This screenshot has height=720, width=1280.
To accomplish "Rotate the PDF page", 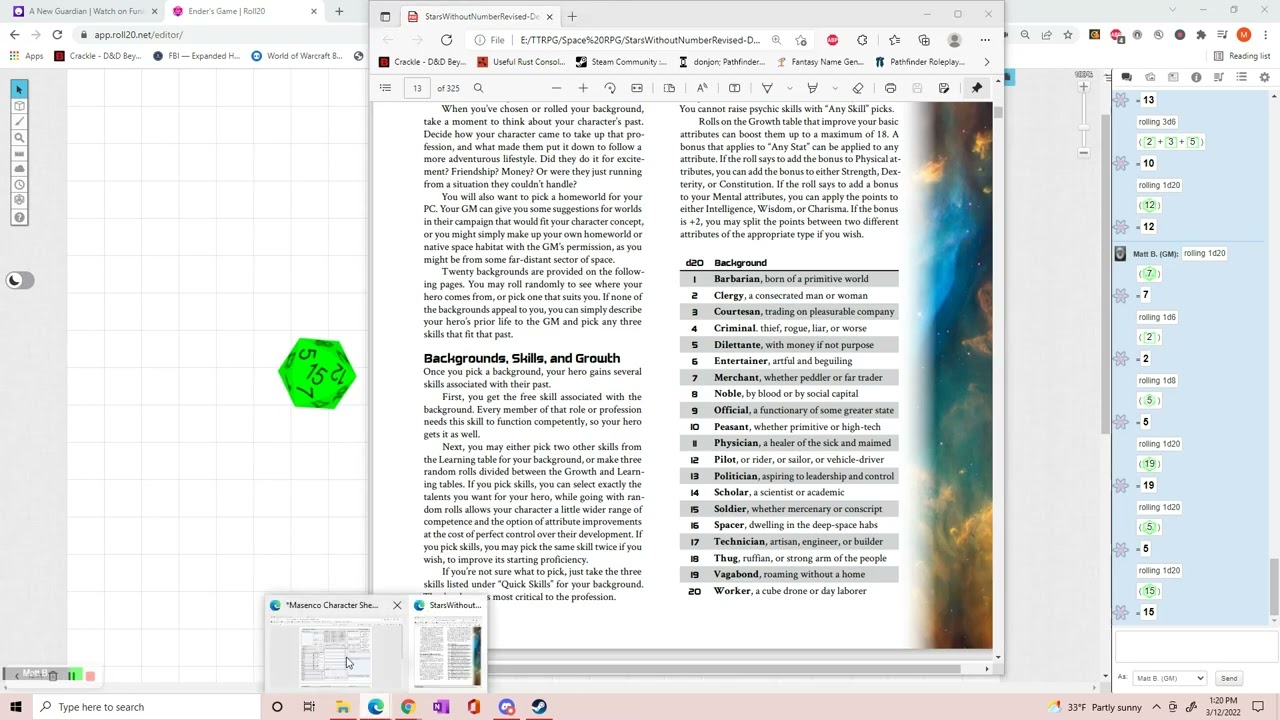I will pyautogui.click(x=610, y=88).
